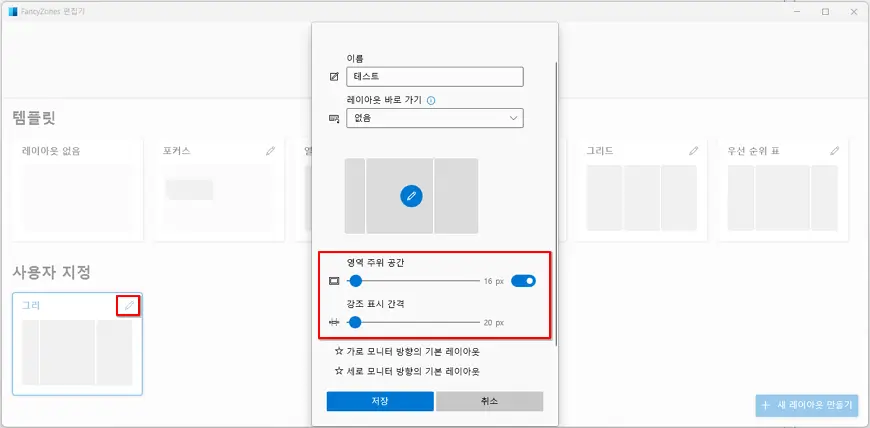870x428 pixels.
Task: Open the 레이아웃 바로 가기 dropdown
Action: tap(435, 118)
